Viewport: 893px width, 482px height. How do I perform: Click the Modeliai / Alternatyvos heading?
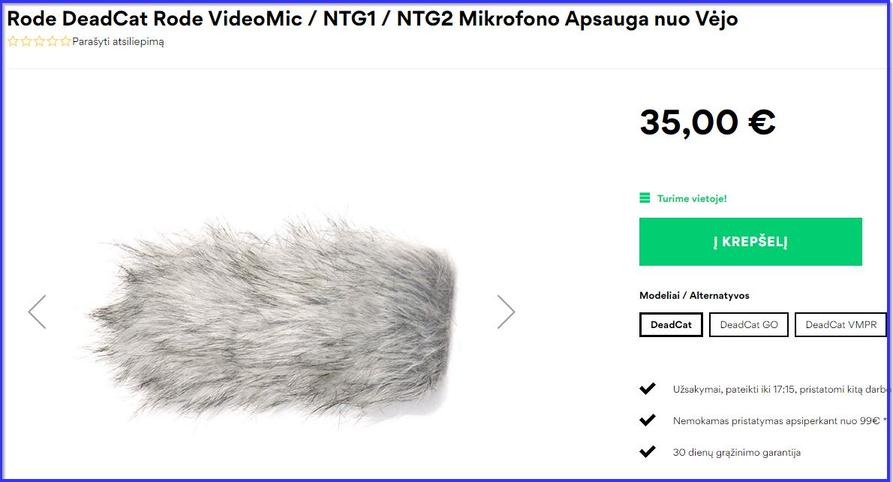coord(694,295)
